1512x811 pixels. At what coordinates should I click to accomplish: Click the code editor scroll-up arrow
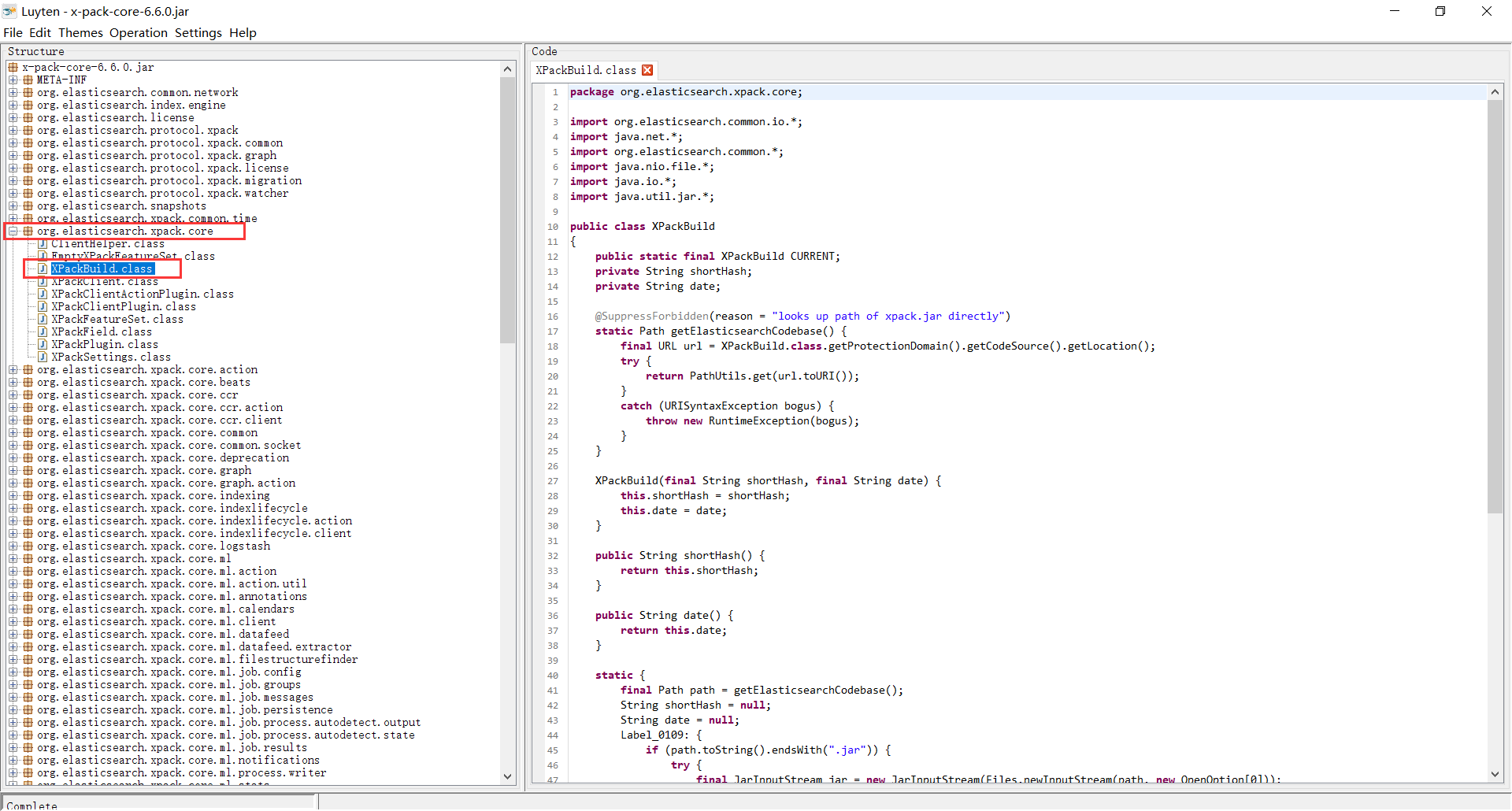[1495, 92]
